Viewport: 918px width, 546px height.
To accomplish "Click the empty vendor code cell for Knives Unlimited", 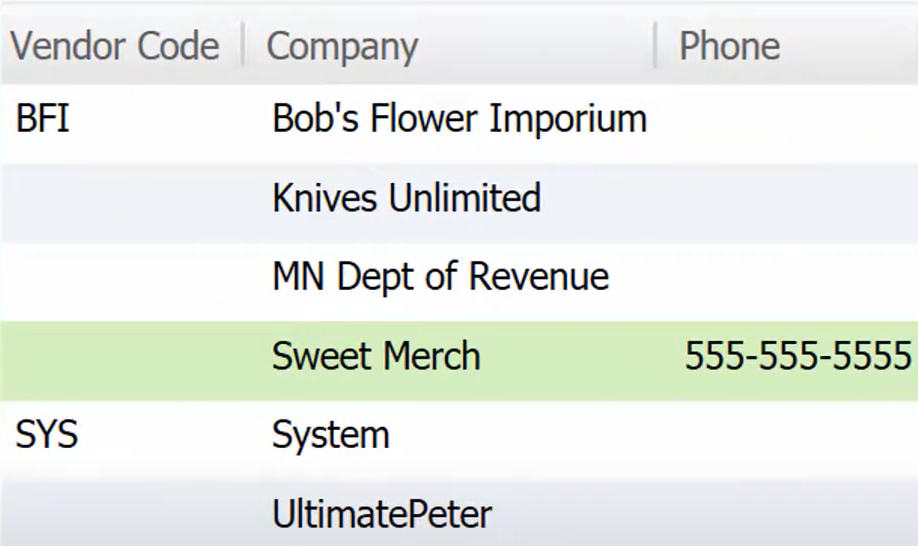I will coord(122,198).
